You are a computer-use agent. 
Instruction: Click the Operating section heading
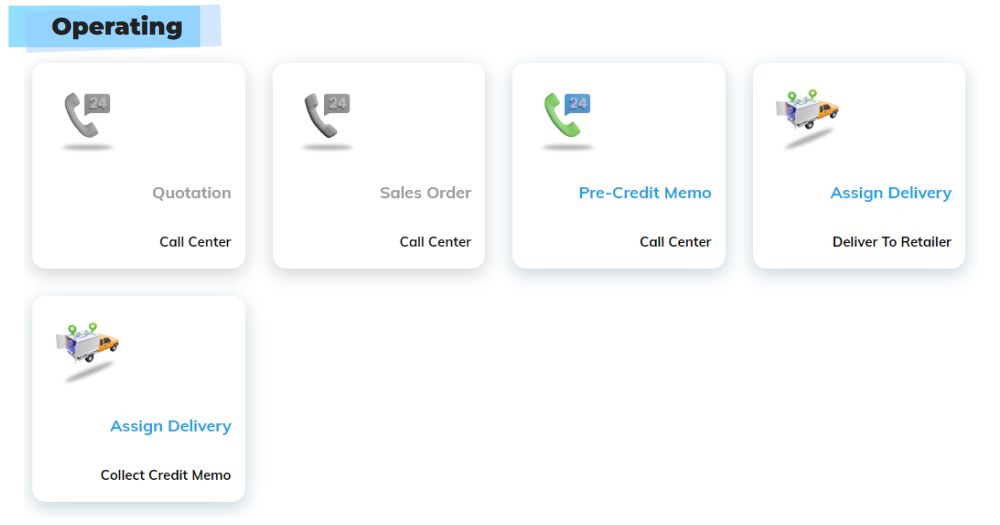coord(117,26)
